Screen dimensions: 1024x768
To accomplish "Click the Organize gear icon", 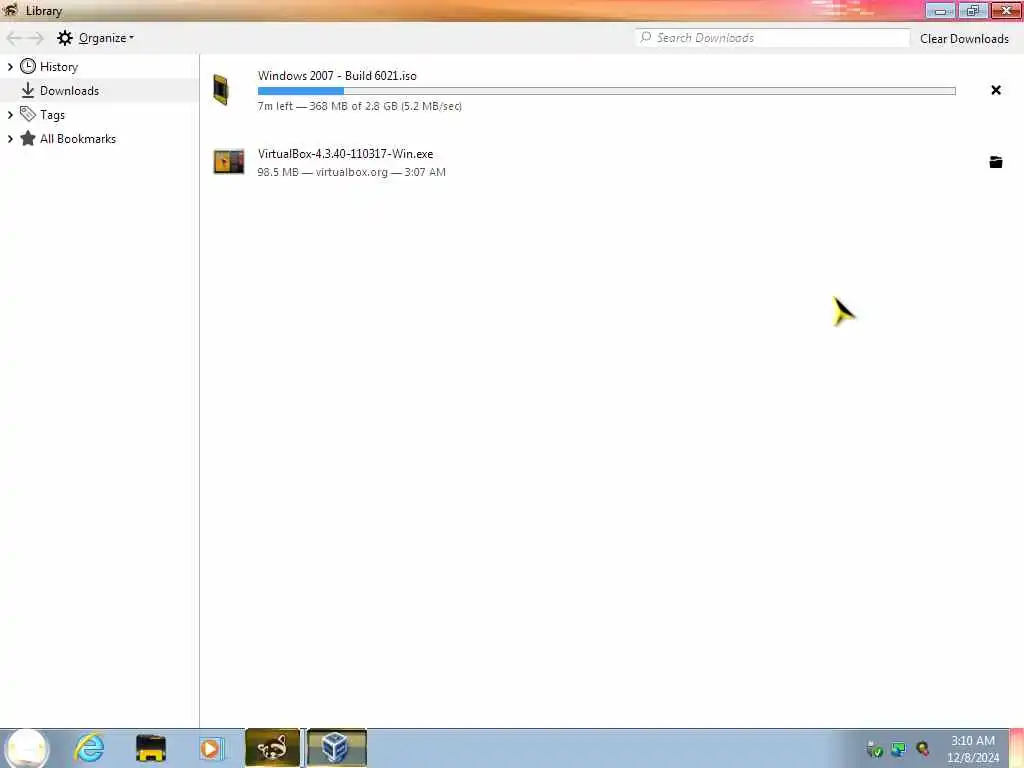I will click(x=65, y=38).
